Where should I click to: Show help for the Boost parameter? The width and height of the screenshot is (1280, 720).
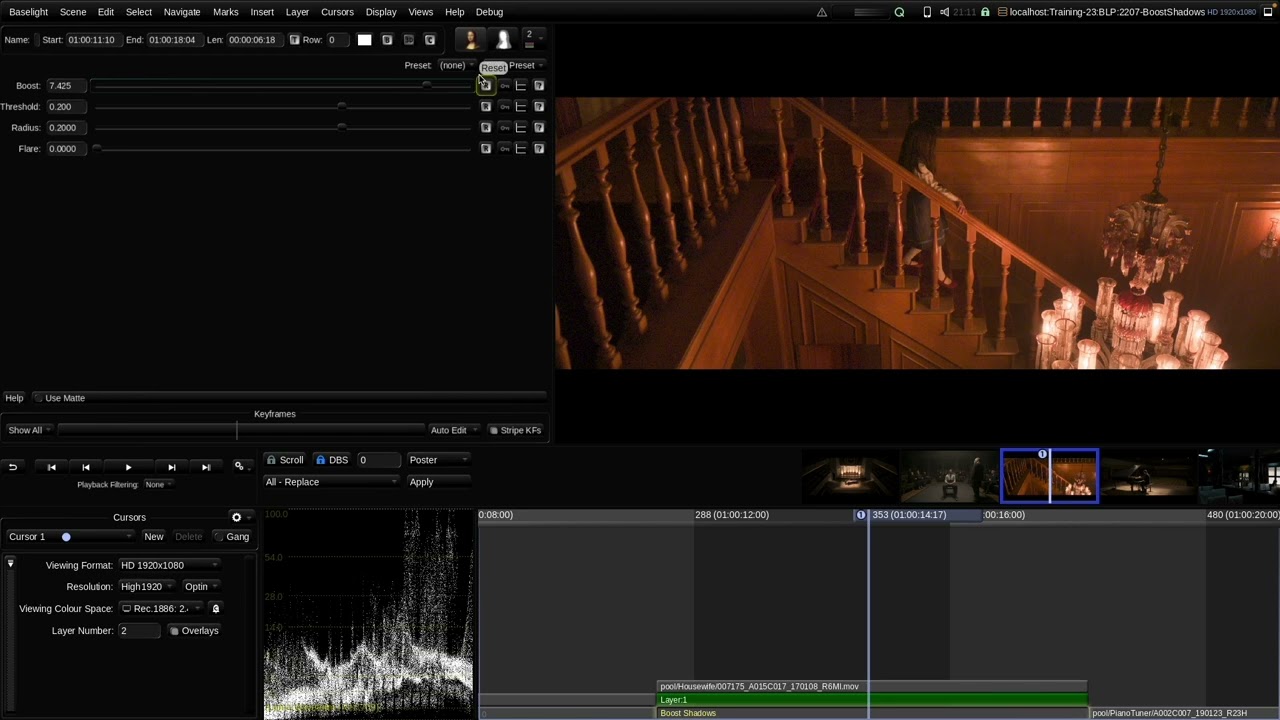[539, 86]
